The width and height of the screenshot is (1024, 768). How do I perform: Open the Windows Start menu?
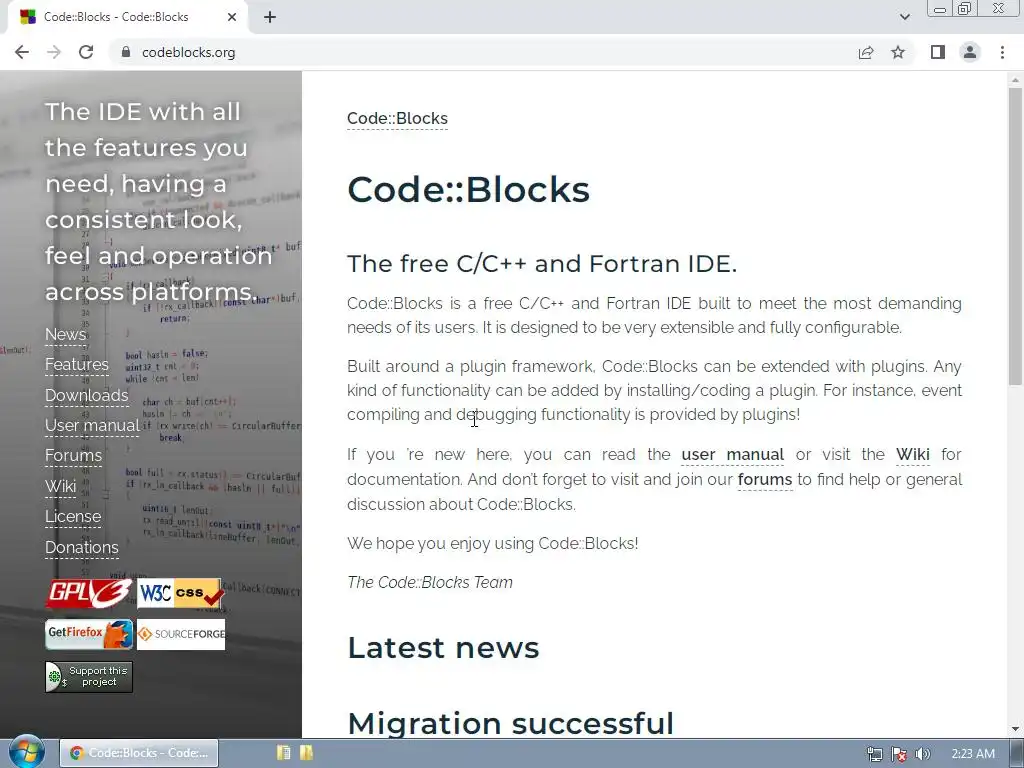[26, 752]
